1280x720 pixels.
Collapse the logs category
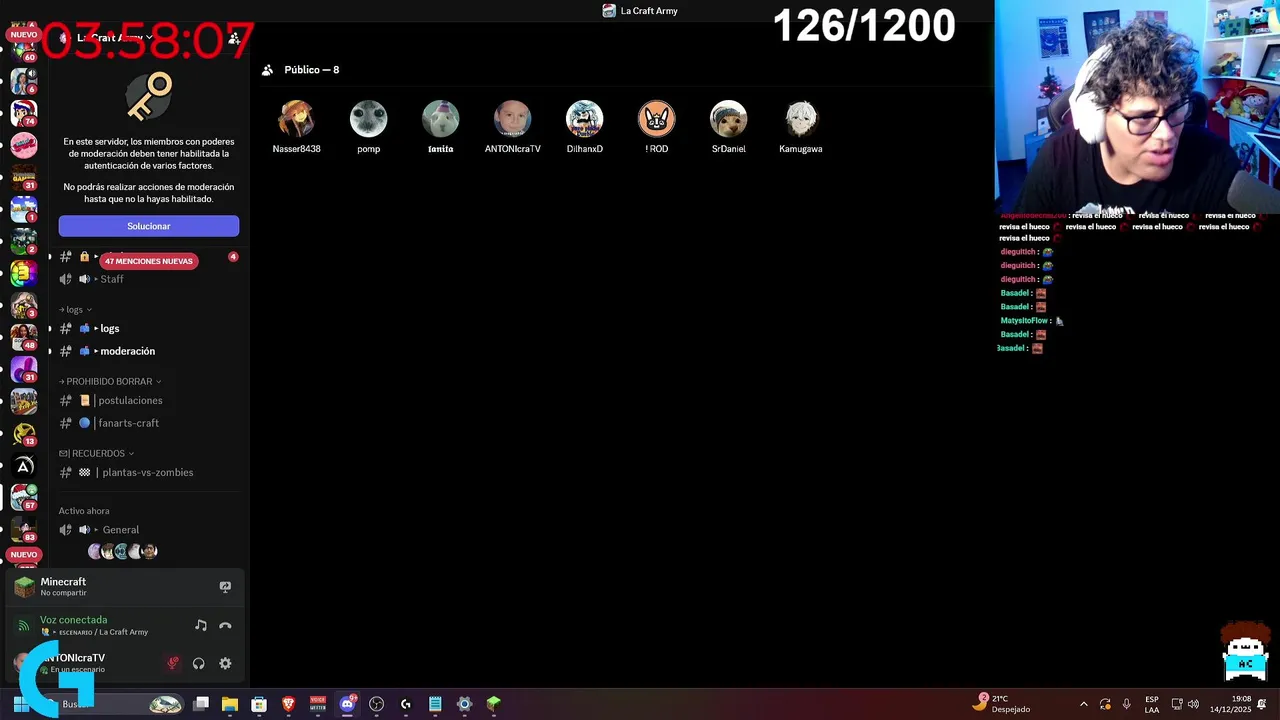pyautogui.click(x=76, y=309)
